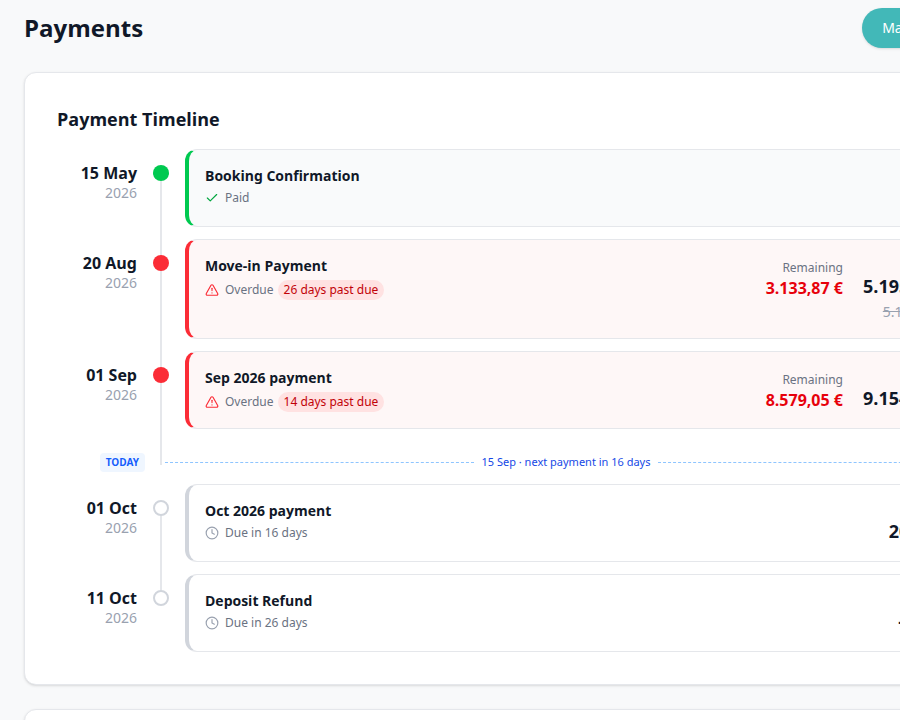Click Remaining label above 3.133,87 €
The image size is (900, 720).
tap(813, 268)
